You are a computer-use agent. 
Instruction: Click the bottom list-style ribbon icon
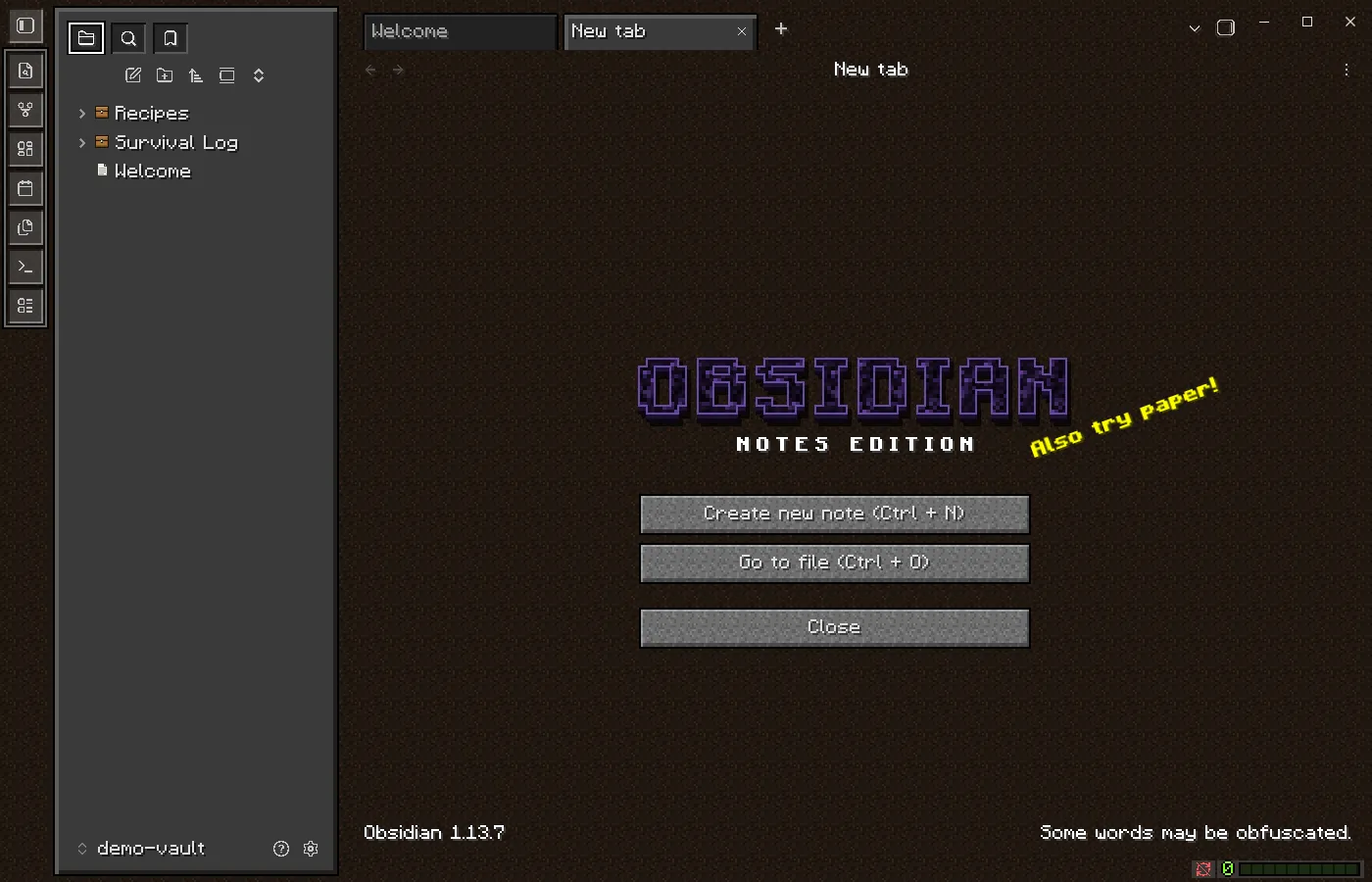click(25, 306)
